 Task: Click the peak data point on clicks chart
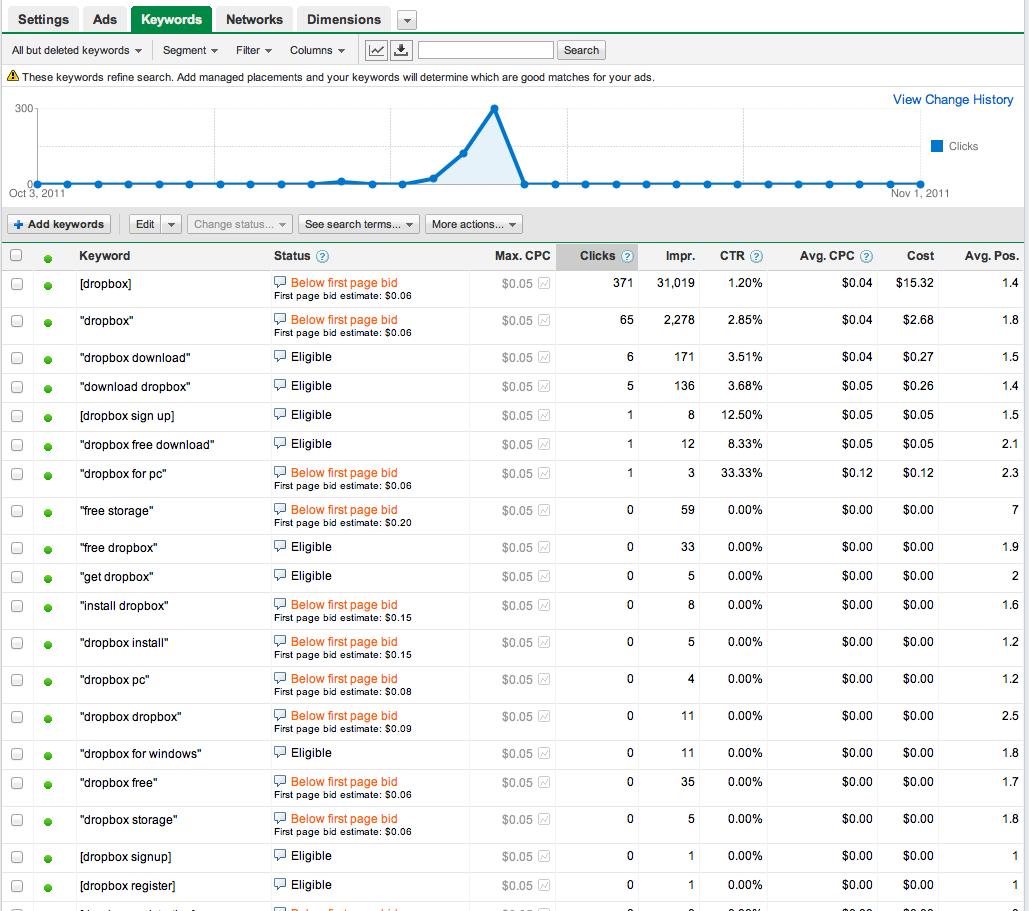pyautogui.click(x=494, y=108)
